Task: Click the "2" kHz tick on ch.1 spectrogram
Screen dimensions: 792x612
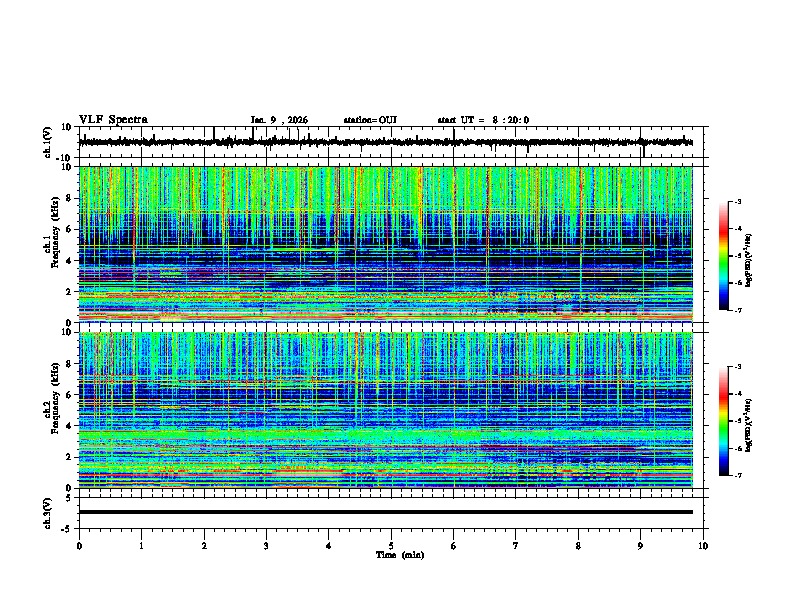Action: (69, 291)
